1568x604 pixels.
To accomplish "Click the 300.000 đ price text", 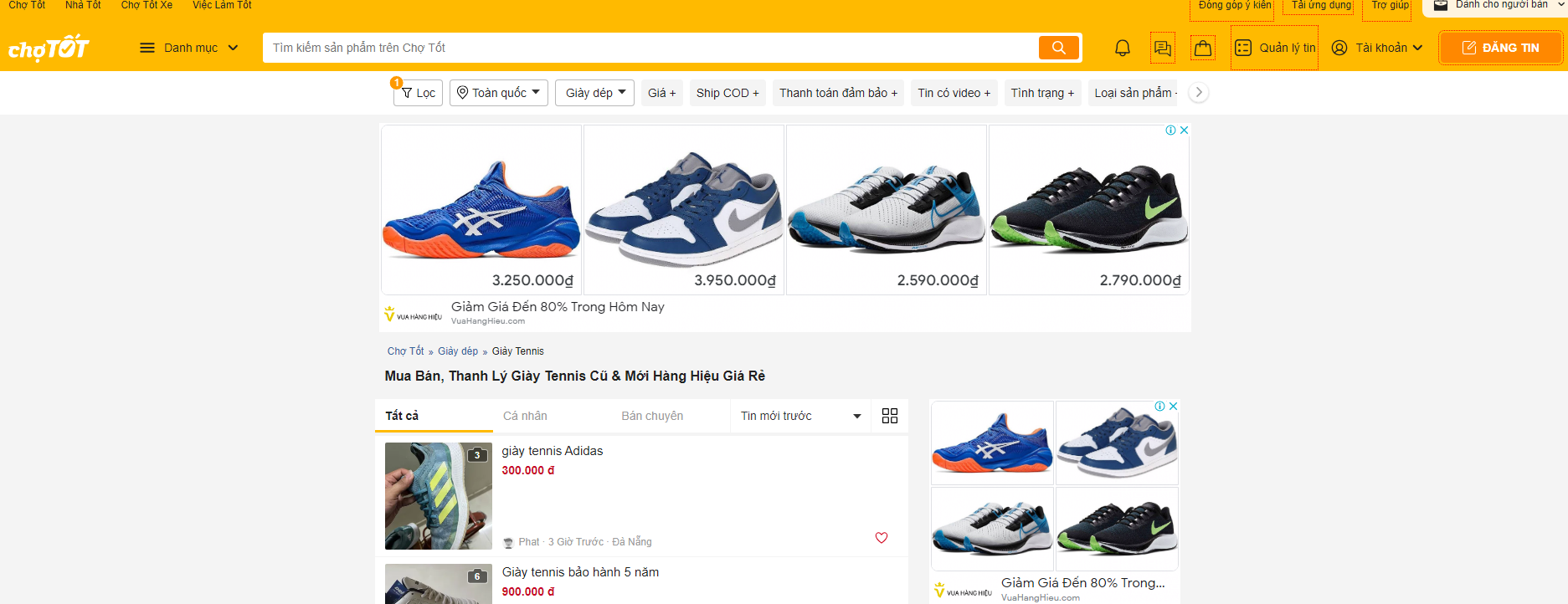I will tap(528, 471).
